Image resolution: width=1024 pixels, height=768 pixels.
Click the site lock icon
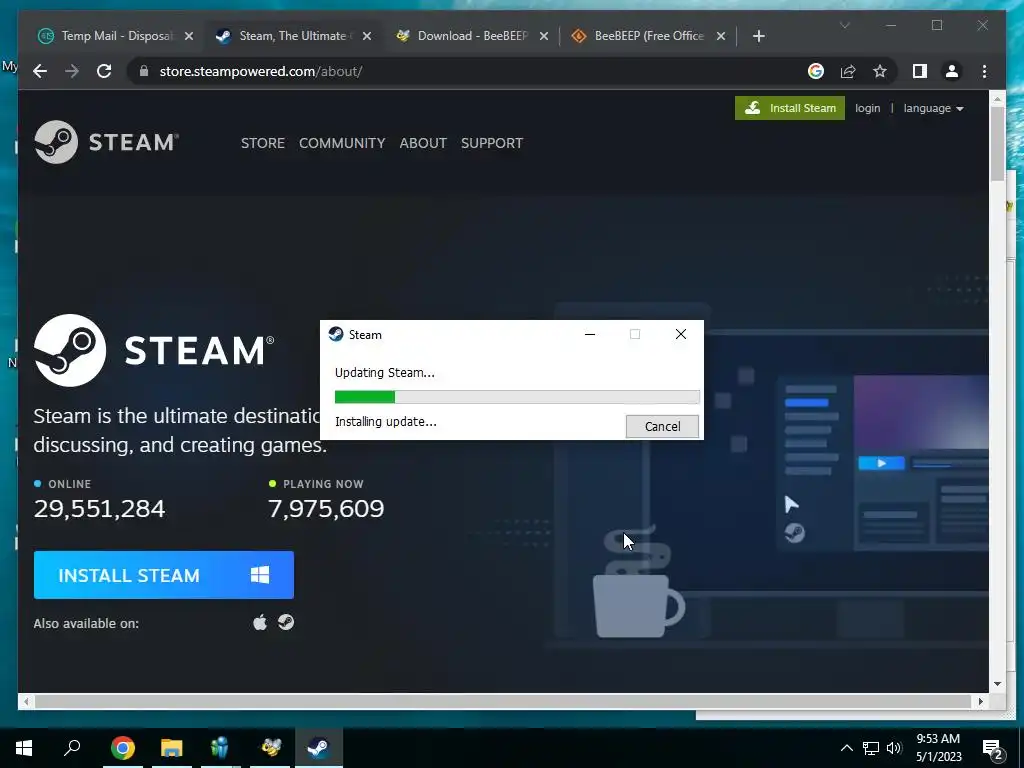tap(144, 71)
